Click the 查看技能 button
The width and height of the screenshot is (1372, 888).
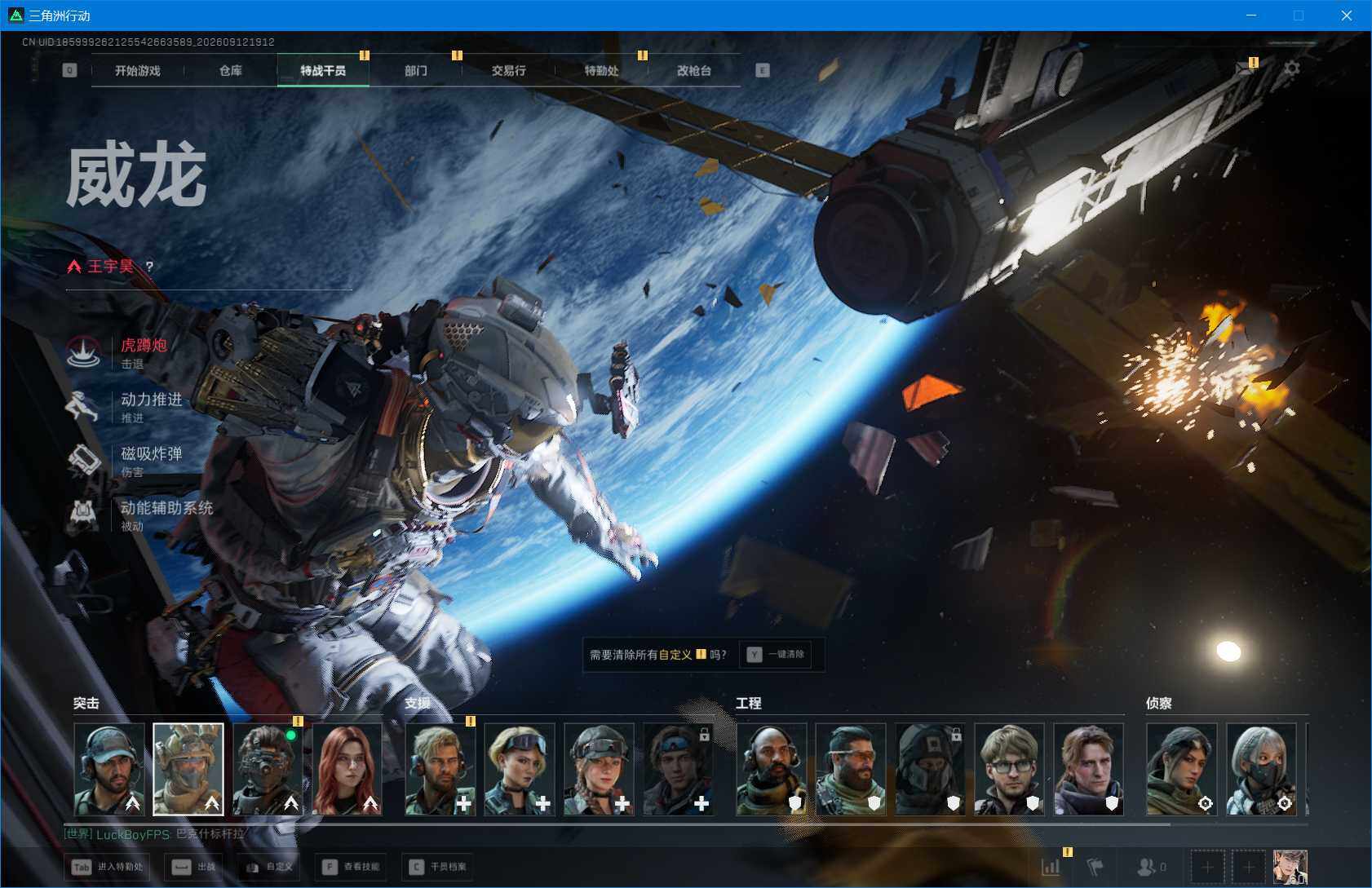pos(351,867)
